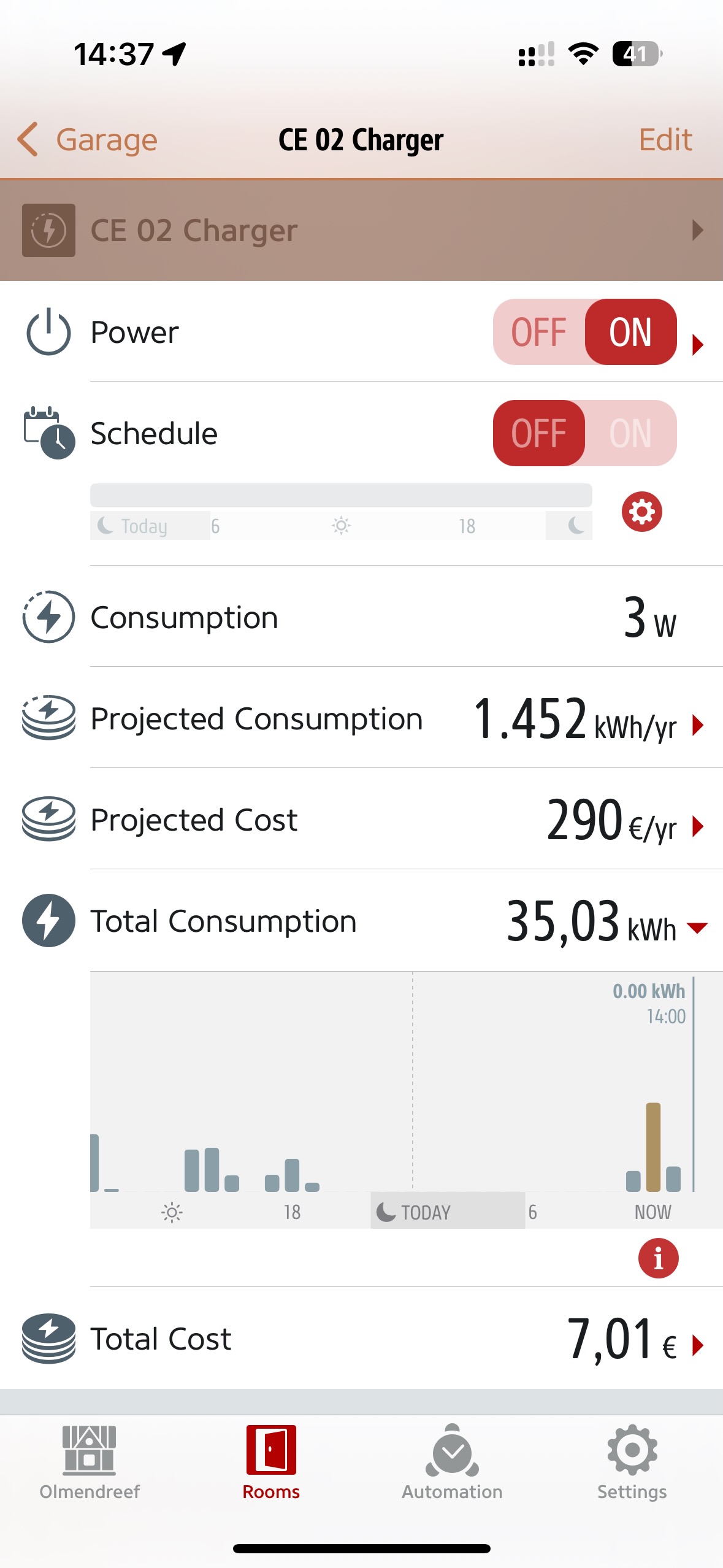Go back to Garage

pyautogui.click(x=88, y=140)
